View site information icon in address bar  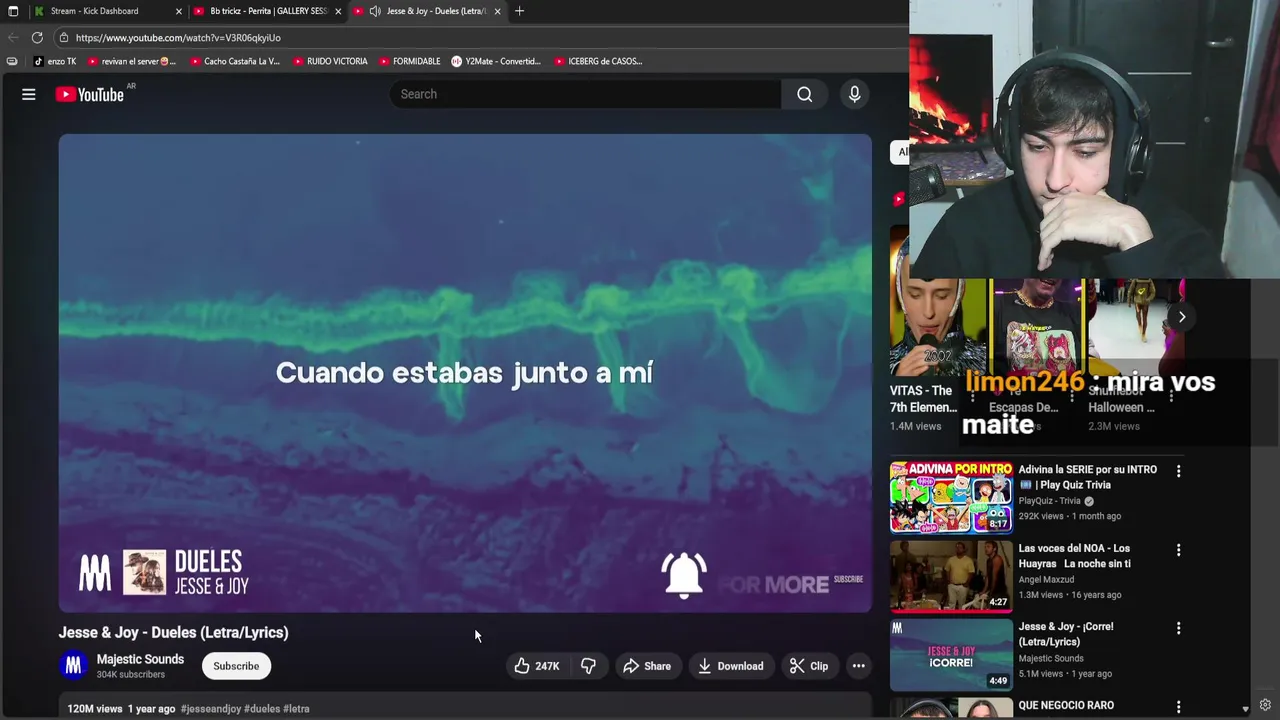63,38
